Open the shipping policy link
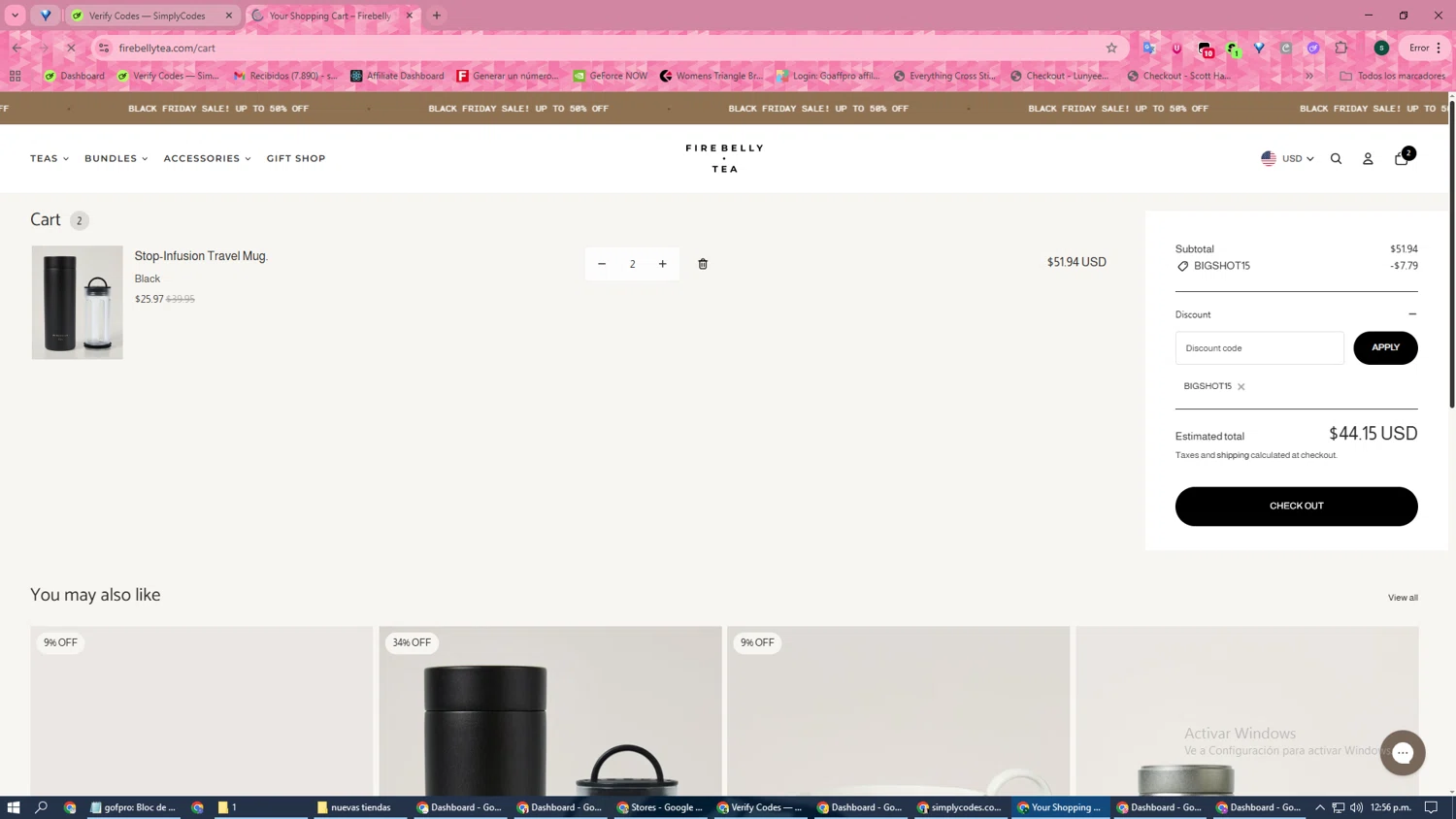Viewport: 1456px width, 819px height. (x=1233, y=455)
